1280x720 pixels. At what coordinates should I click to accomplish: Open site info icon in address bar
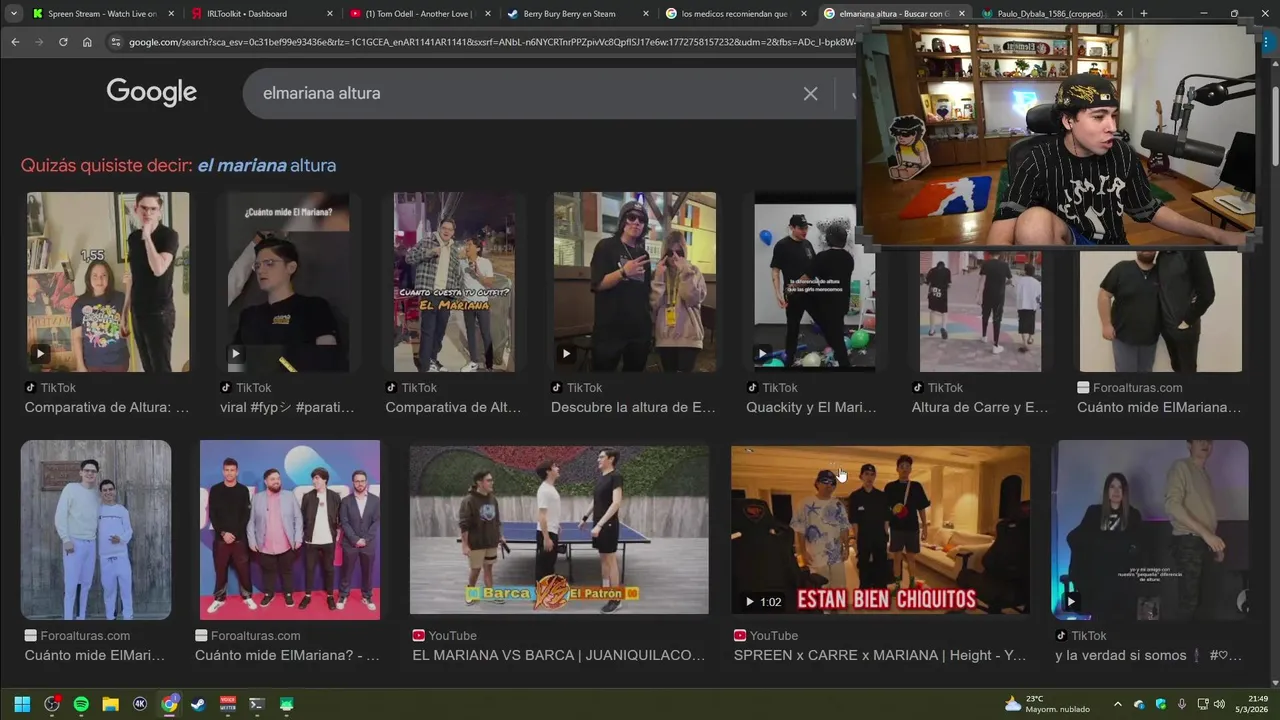pyautogui.click(x=115, y=42)
